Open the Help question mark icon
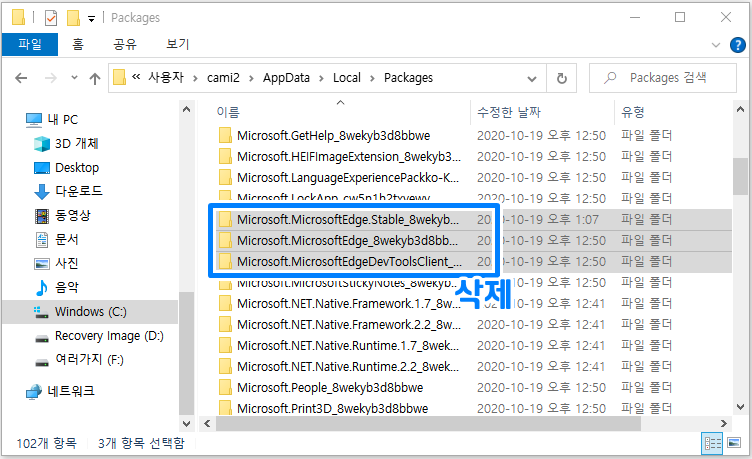This screenshot has width=752, height=459. pyautogui.click(x=737, y=45)
